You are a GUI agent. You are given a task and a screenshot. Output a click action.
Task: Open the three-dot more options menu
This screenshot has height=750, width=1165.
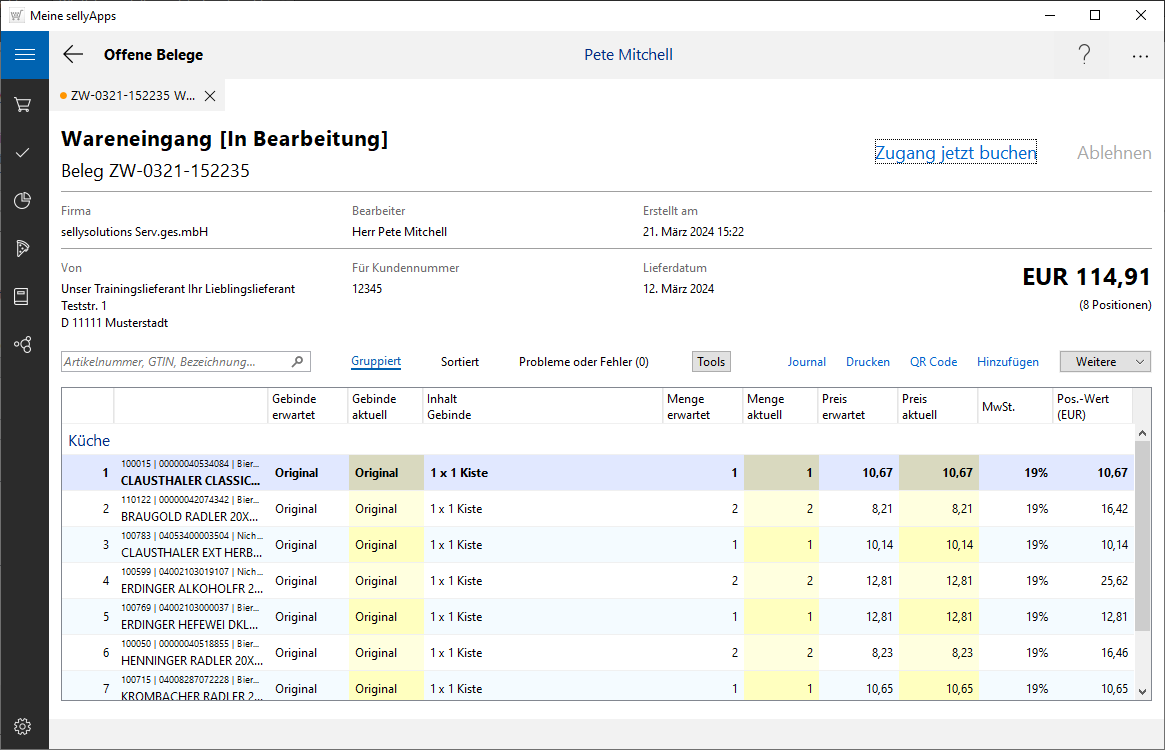pos(1140,56)
